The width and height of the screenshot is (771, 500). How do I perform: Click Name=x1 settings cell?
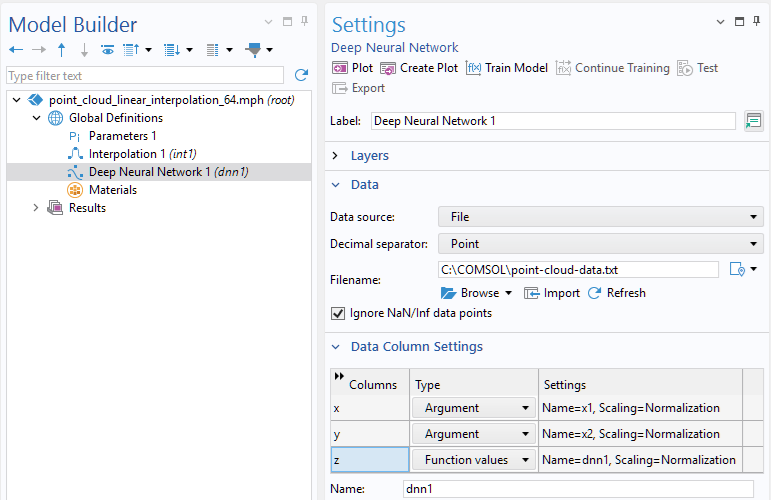pos(640,408)
